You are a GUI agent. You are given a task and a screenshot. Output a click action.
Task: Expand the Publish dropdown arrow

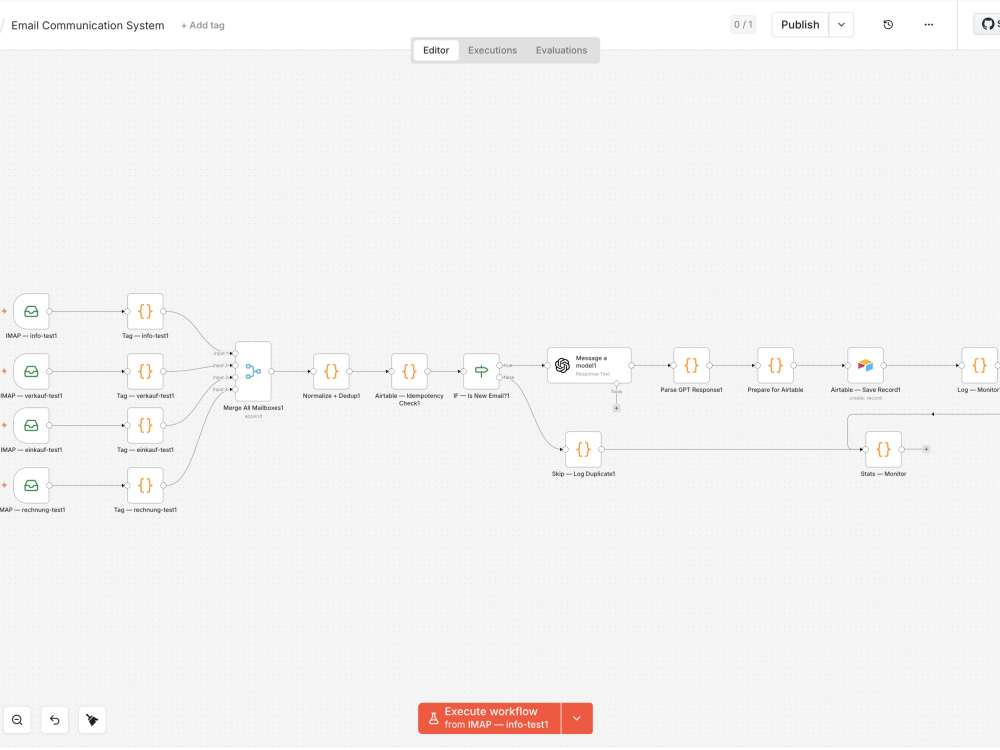(x=841, y=25)
